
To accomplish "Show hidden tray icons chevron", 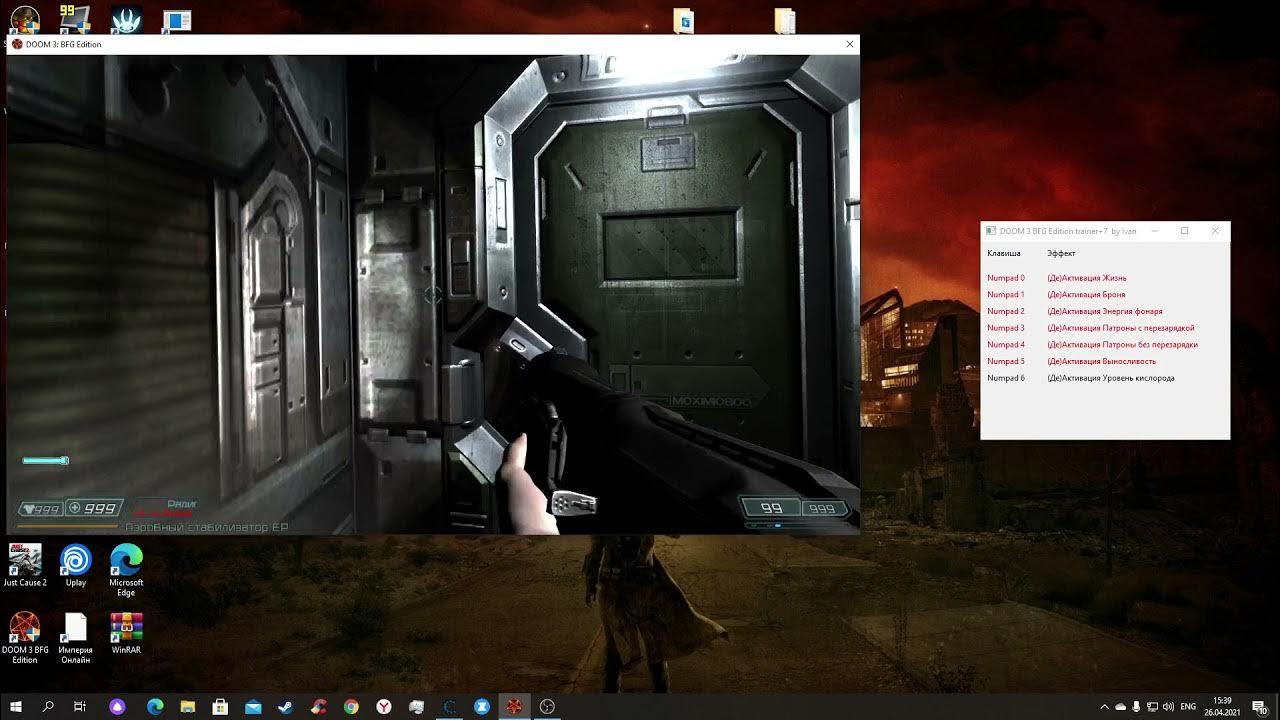I will 1104,707.
